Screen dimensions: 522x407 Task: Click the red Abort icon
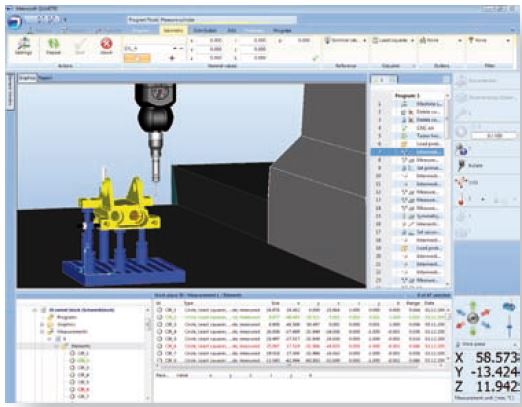point(106,46)
